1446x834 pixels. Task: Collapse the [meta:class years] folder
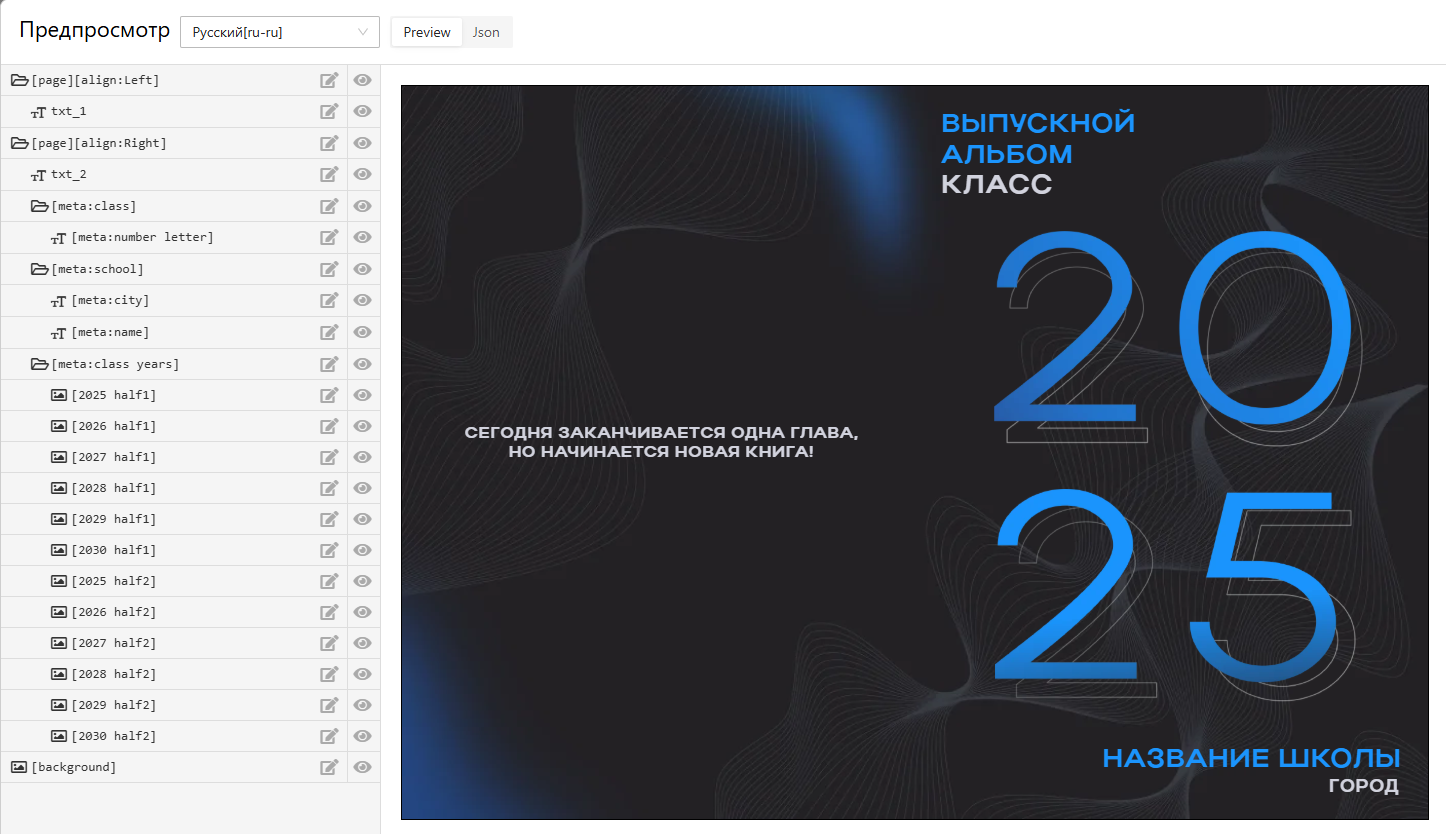[x=40, y=364]
